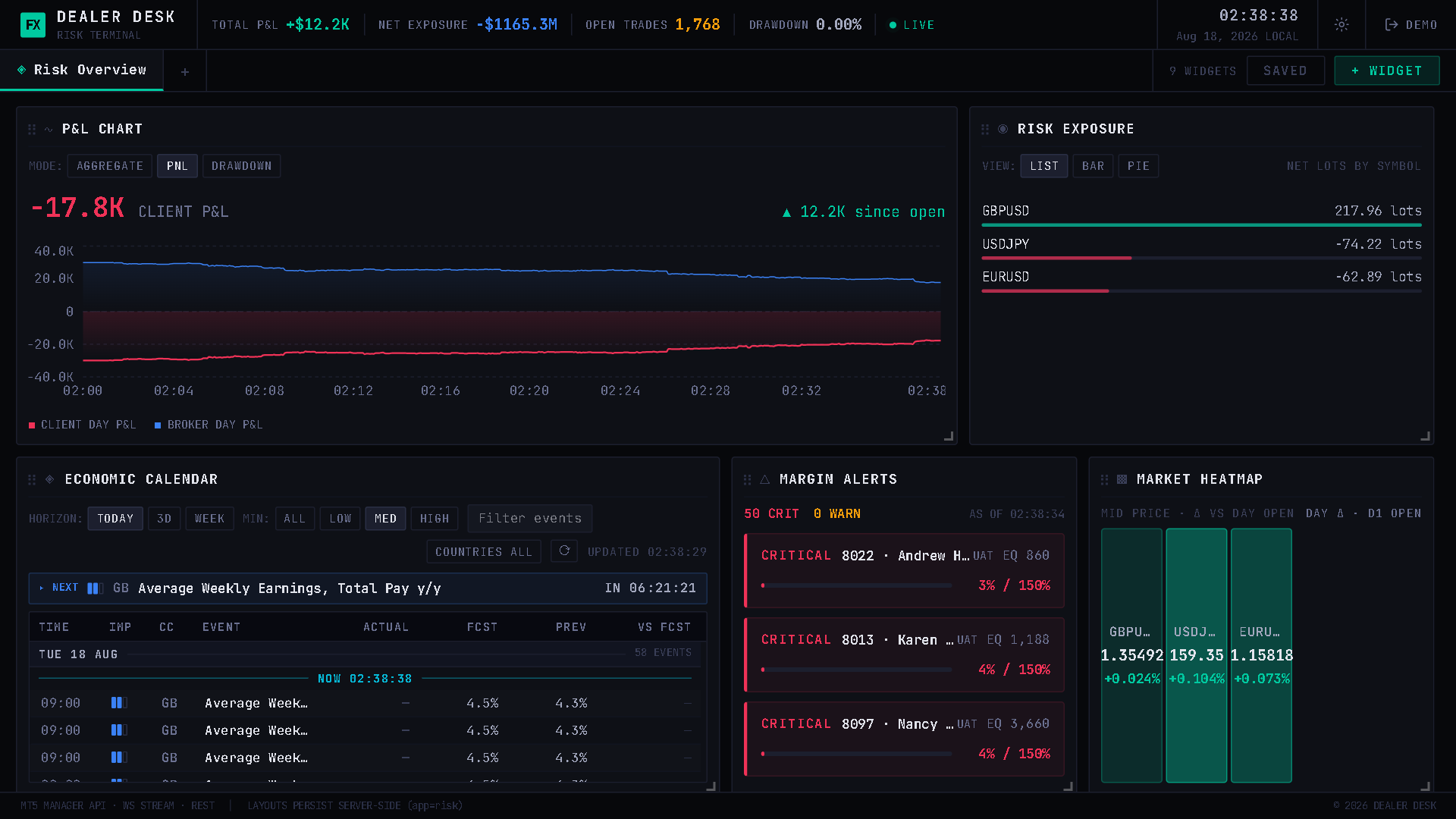1456x819 pixels.
Task: Select the USDJPY exposure row
Action: pyautogui.click(x=1202, y=247)
